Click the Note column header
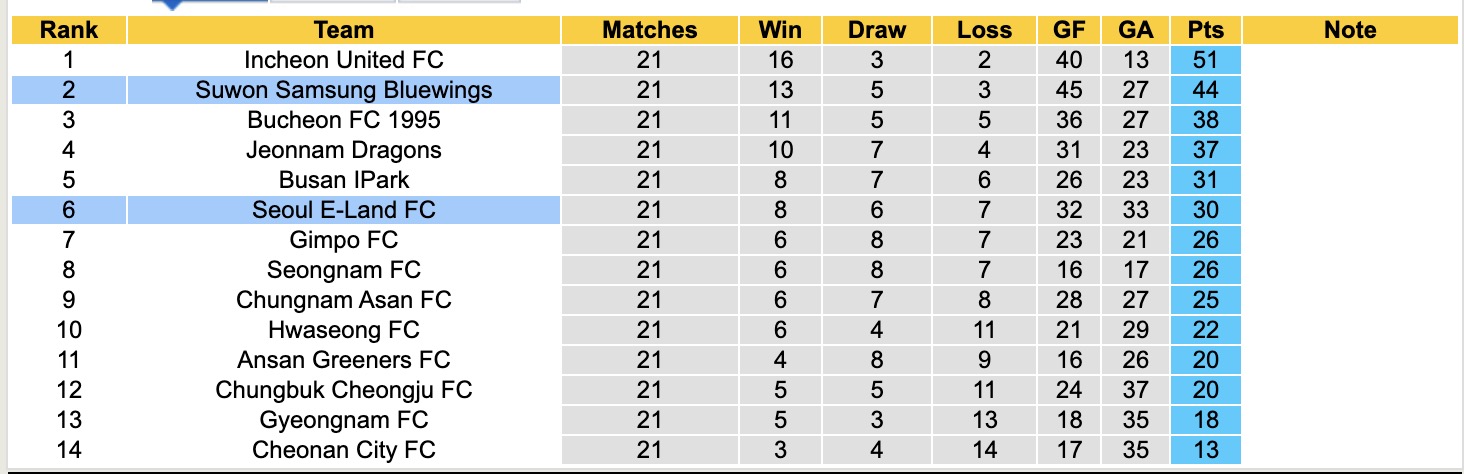Screen dimensions: 1464x474 point(1350,30)
